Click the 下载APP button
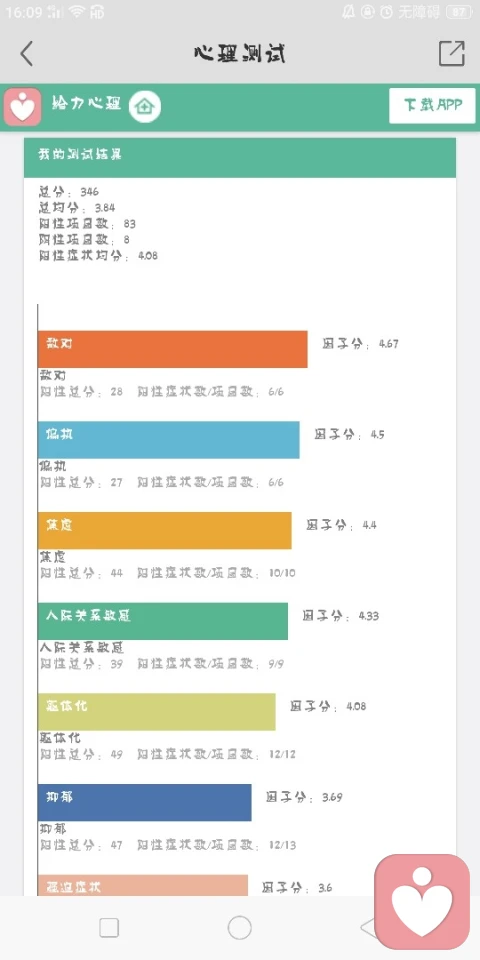The width and height of the screenshot is (480, 960). tap(432, 105)
